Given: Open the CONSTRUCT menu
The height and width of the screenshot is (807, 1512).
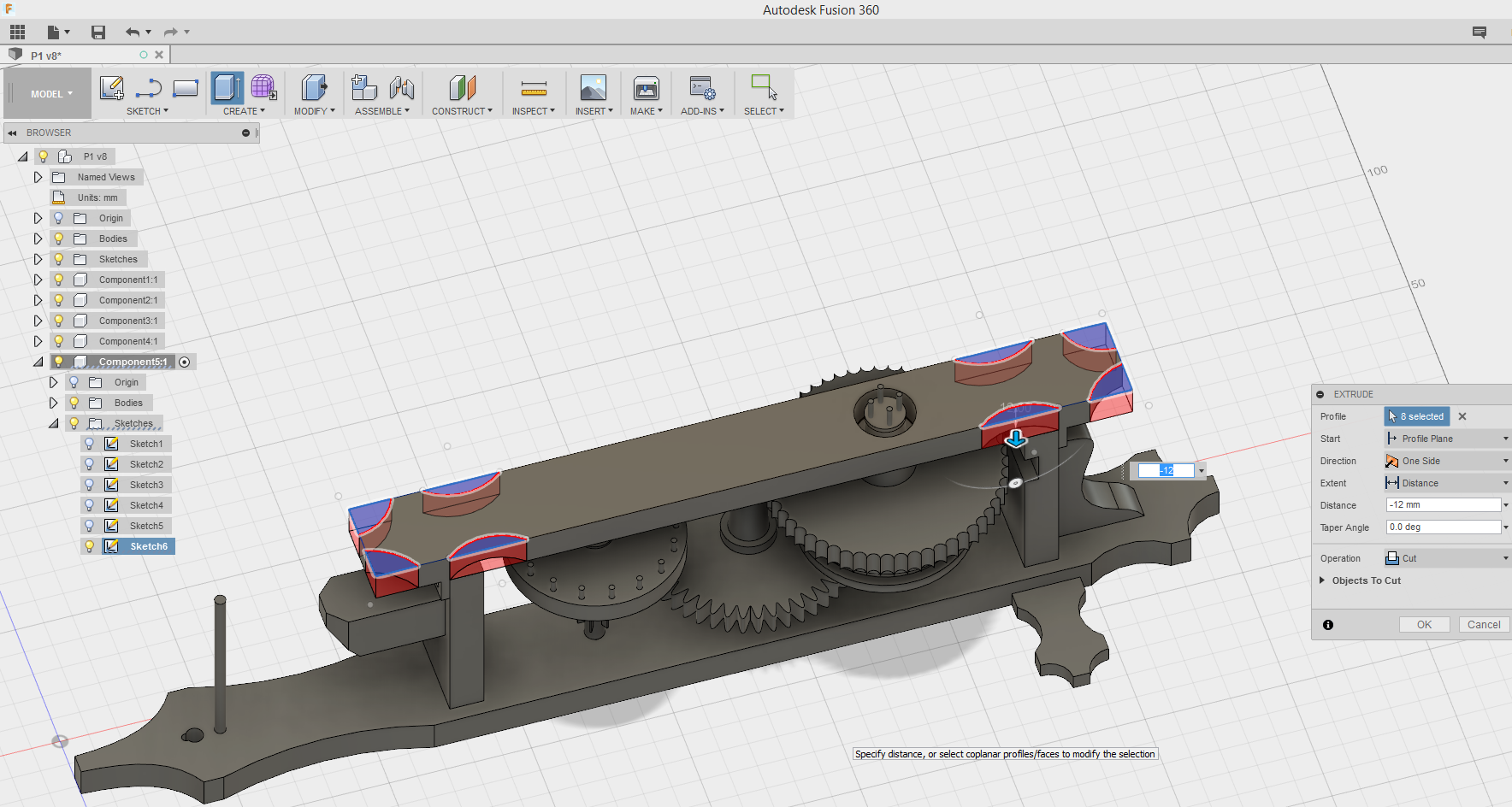Looking at the screenshot, I should click(462, 111).
